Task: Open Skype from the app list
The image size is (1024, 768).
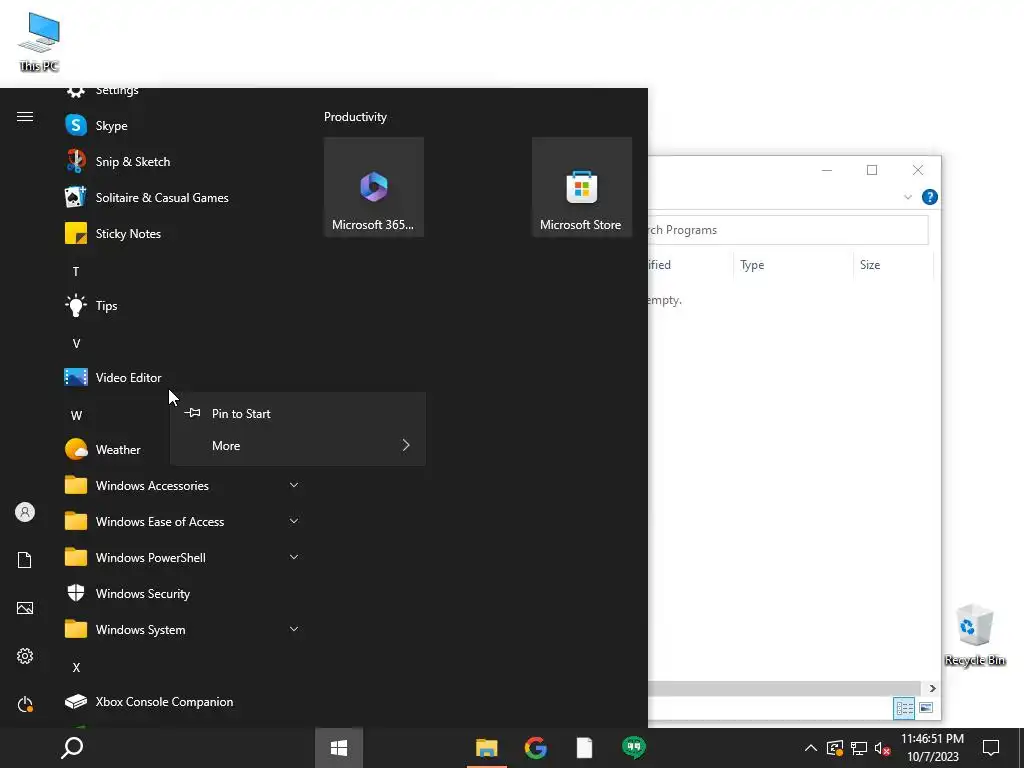Action: (x=183, y=125)
